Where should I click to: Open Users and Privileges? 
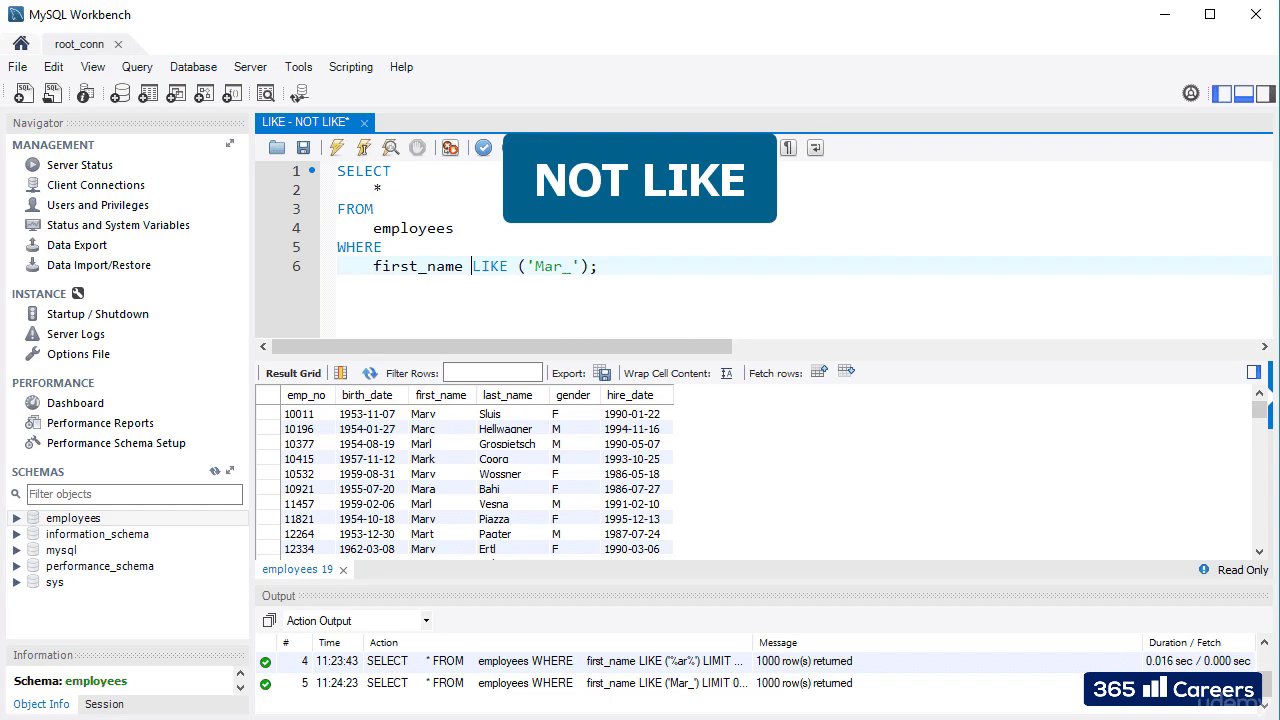tap(98, 205)
